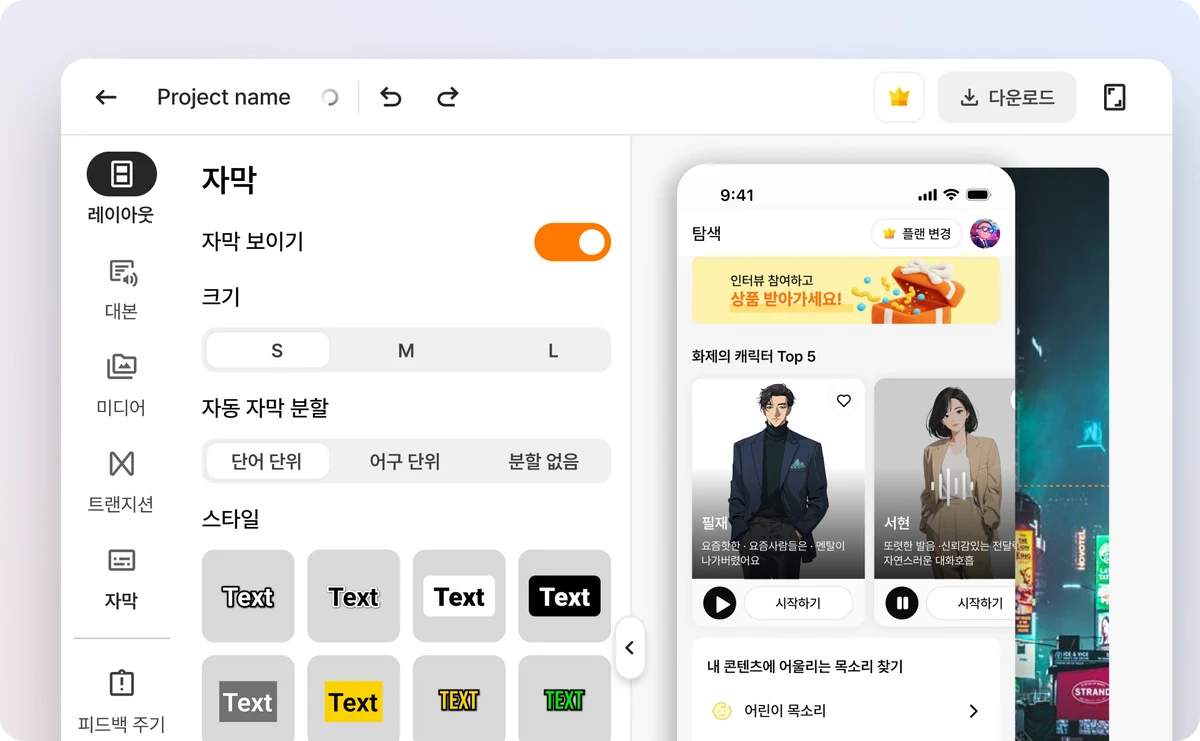Choose green outlined TEXT style
Screen dimensions: 1200x741
[x=565, y=699]
